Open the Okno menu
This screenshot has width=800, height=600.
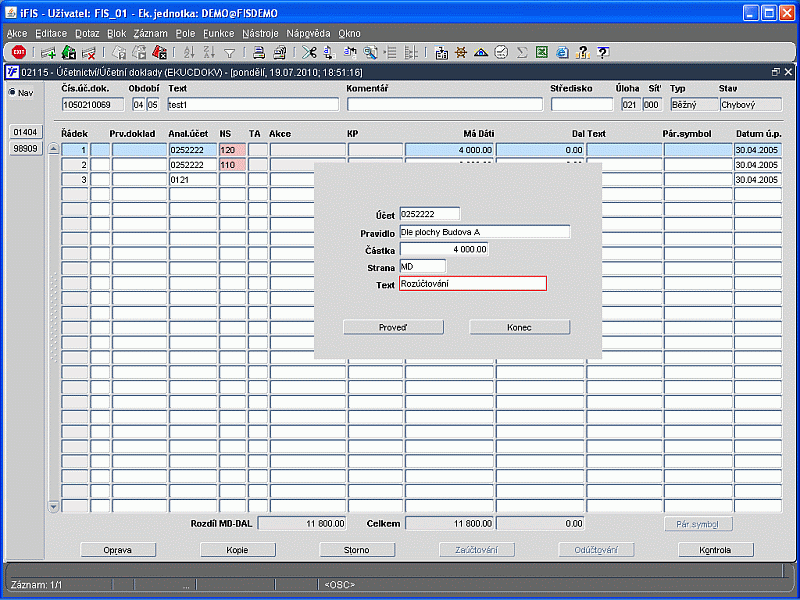349,33
